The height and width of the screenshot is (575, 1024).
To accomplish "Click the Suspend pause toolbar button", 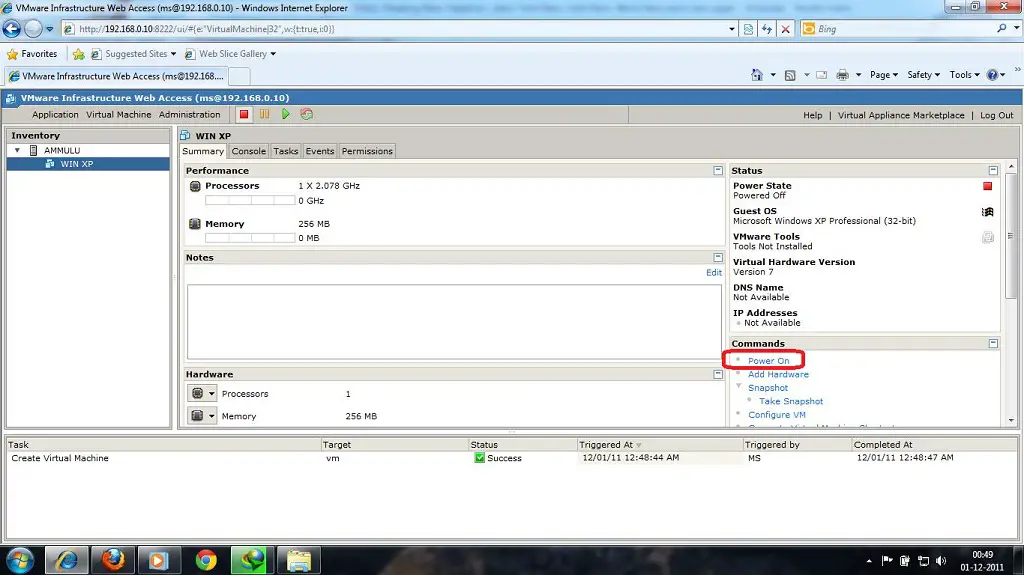I will [264, 114].
